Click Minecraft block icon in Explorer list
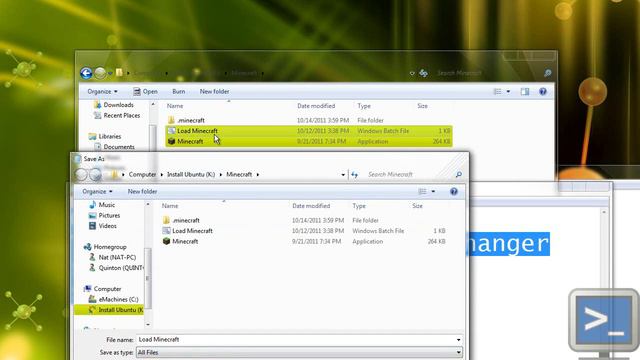The height and width of the screenshot is (360, 640). (x=171, y=141)
